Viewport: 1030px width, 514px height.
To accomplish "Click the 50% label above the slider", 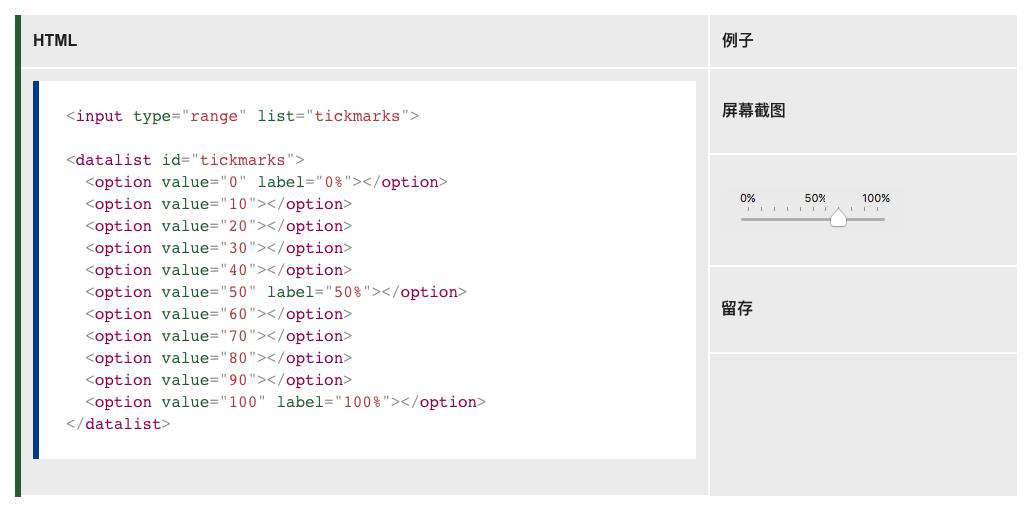I will pyautogui.click(x=815, y=198).
